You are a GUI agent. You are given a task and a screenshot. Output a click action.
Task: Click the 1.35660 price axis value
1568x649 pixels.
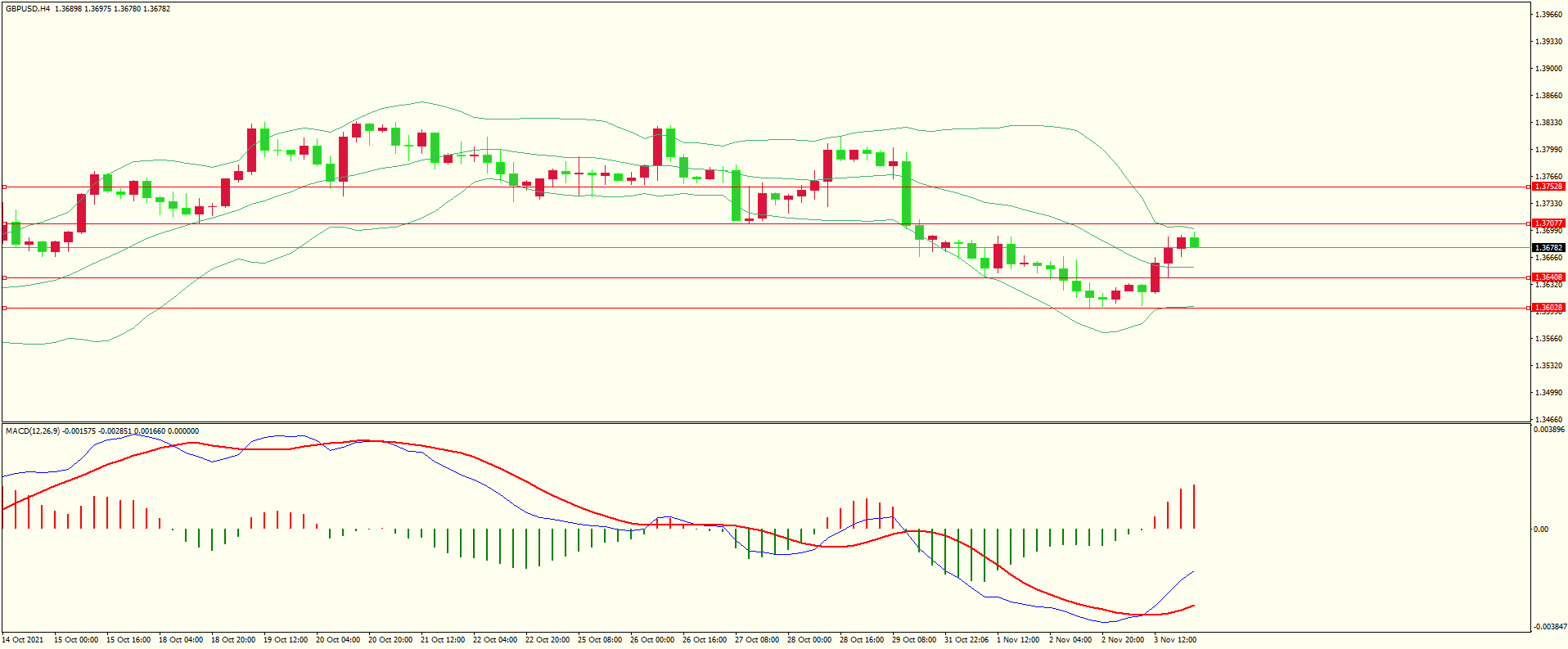1549,339
